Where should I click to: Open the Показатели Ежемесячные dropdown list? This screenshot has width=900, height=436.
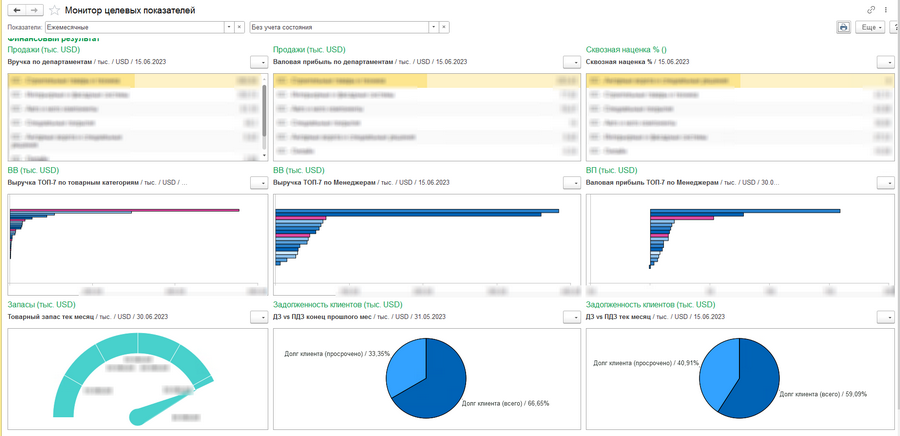230,27
